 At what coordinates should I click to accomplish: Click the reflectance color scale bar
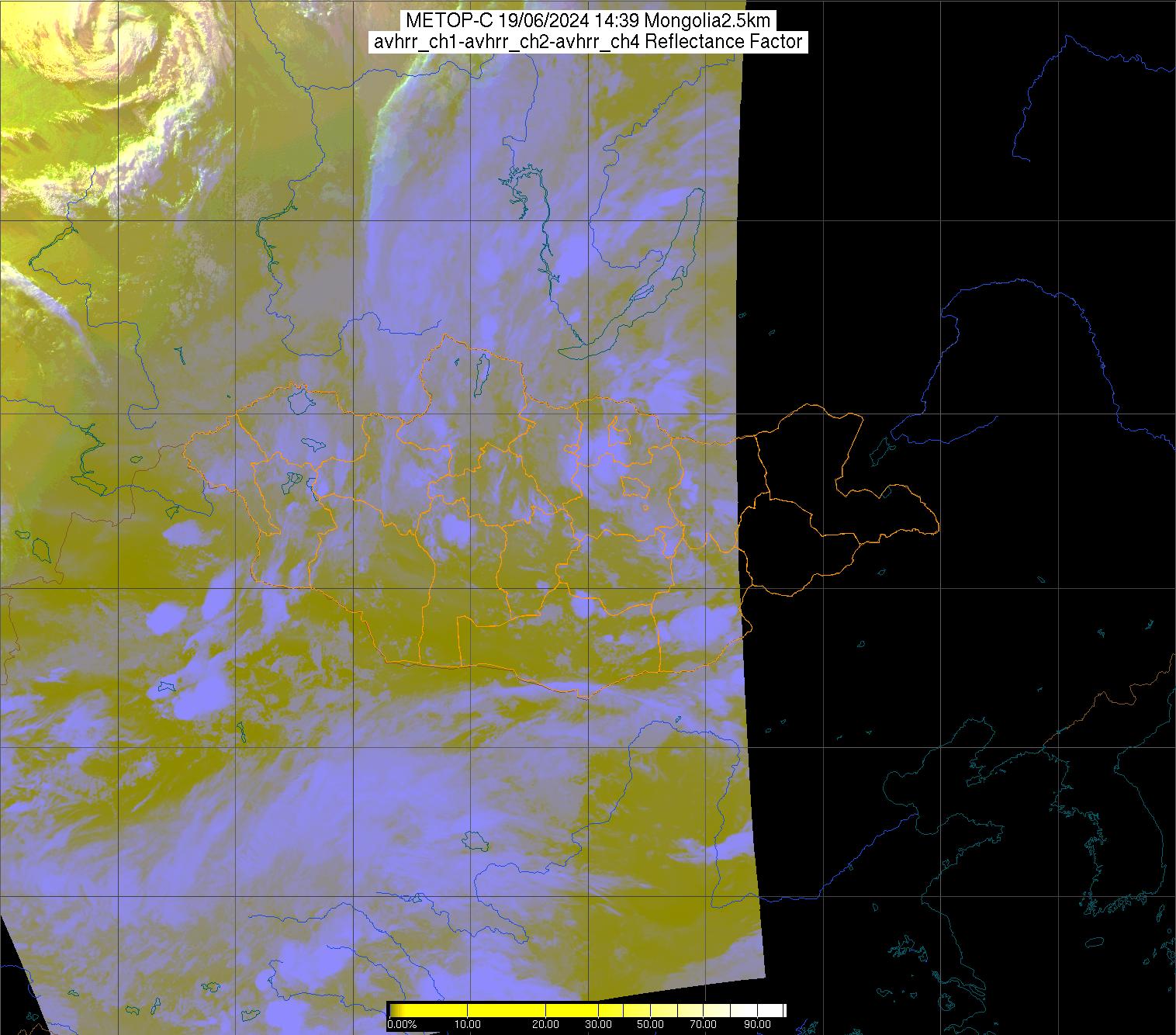[586, 1009]
